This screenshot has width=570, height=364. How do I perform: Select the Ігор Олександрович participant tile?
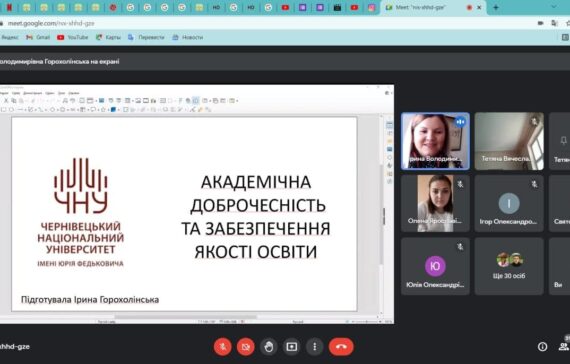pos(509,204)
